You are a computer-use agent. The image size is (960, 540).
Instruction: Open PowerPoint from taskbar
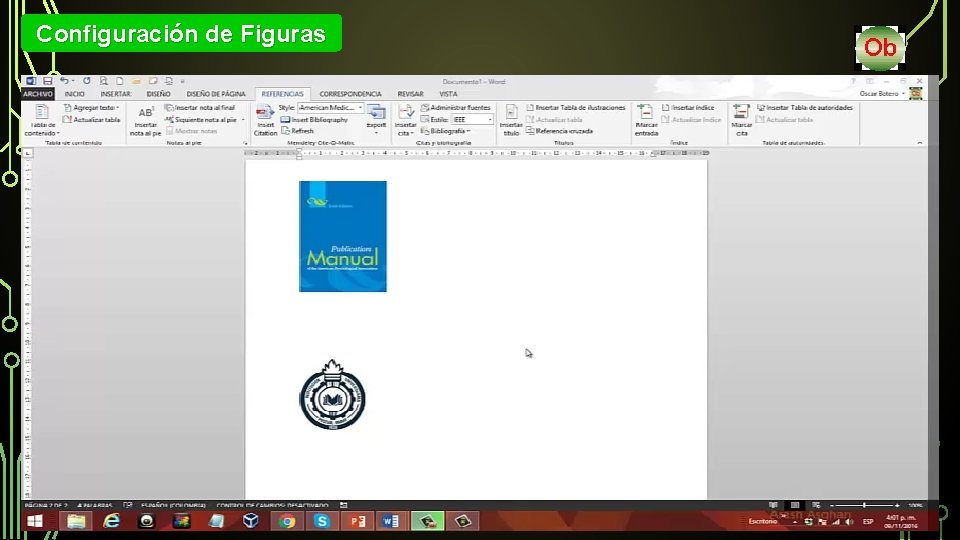pos(358,521)
